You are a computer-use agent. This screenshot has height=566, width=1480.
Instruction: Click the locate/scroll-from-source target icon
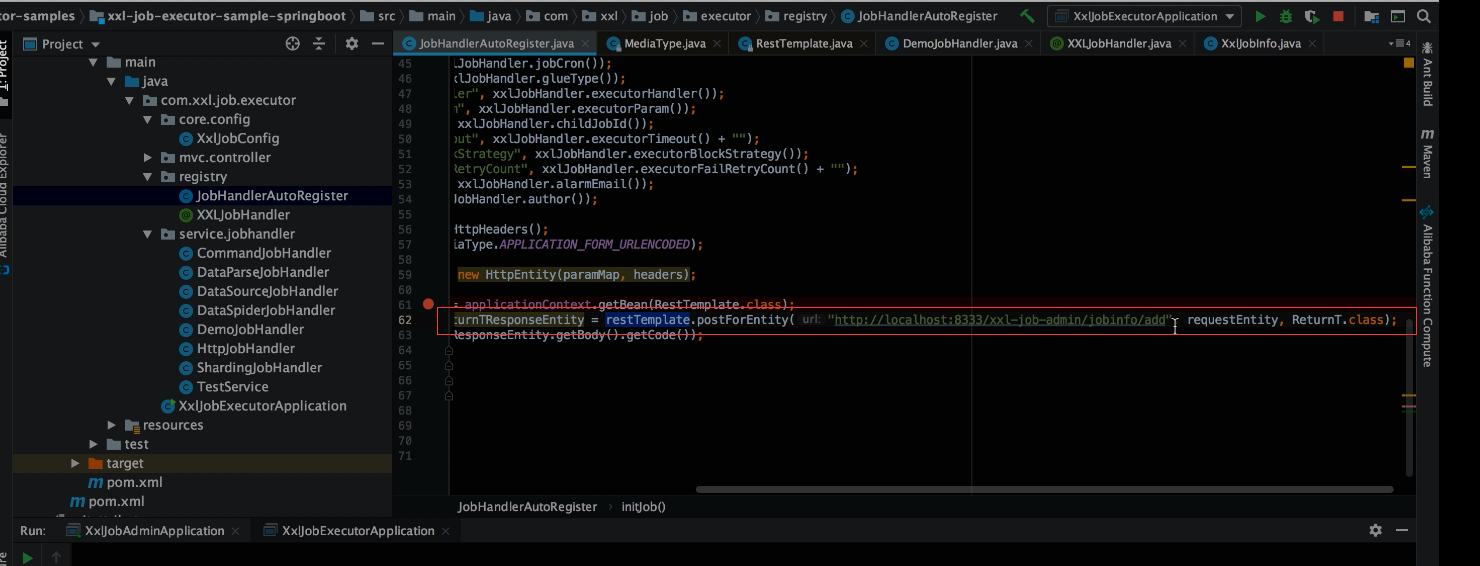point(293,44)
